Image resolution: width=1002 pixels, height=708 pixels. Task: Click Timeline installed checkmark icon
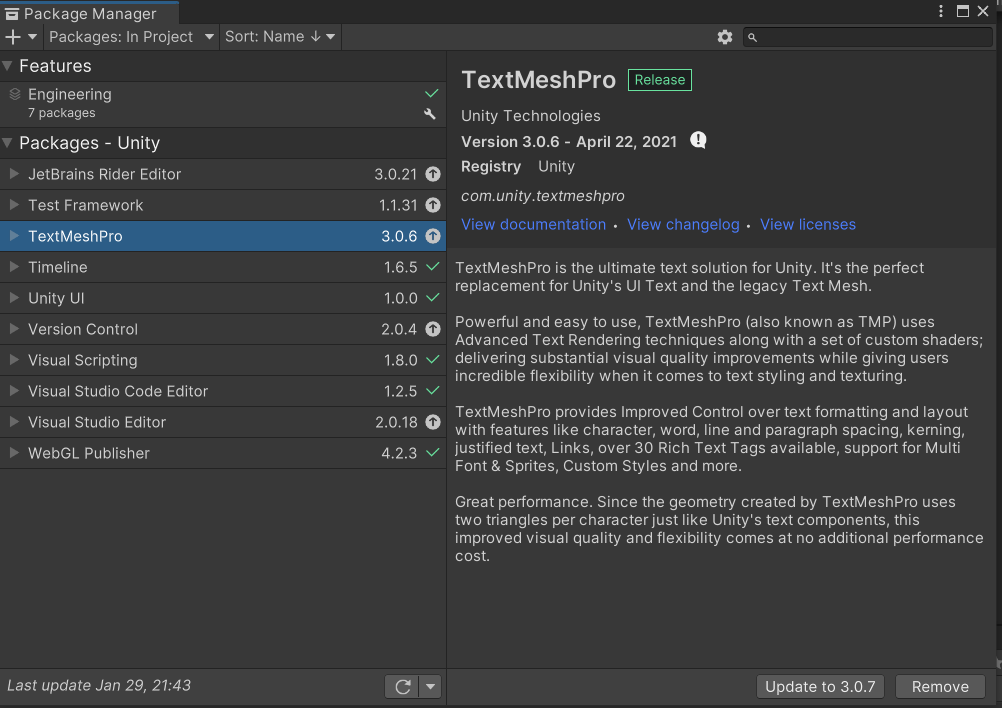point(433,267)
